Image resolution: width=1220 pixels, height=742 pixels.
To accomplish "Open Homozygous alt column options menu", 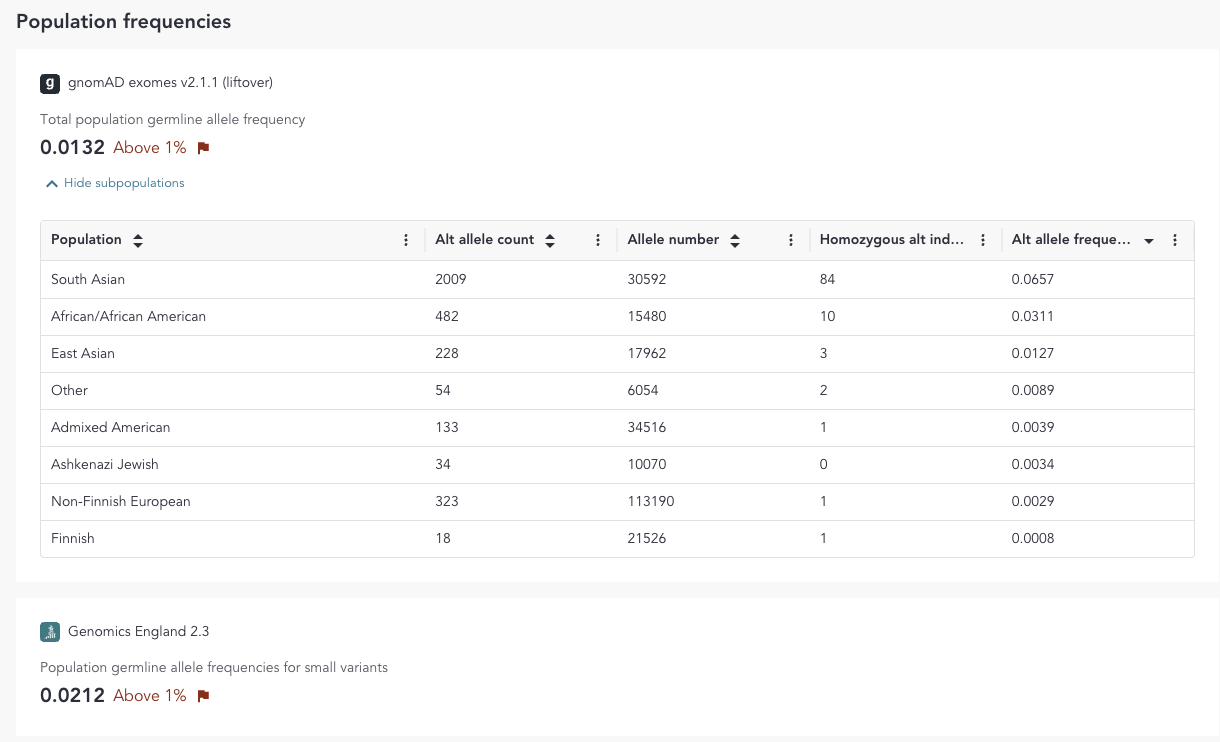I will point(983,240).
